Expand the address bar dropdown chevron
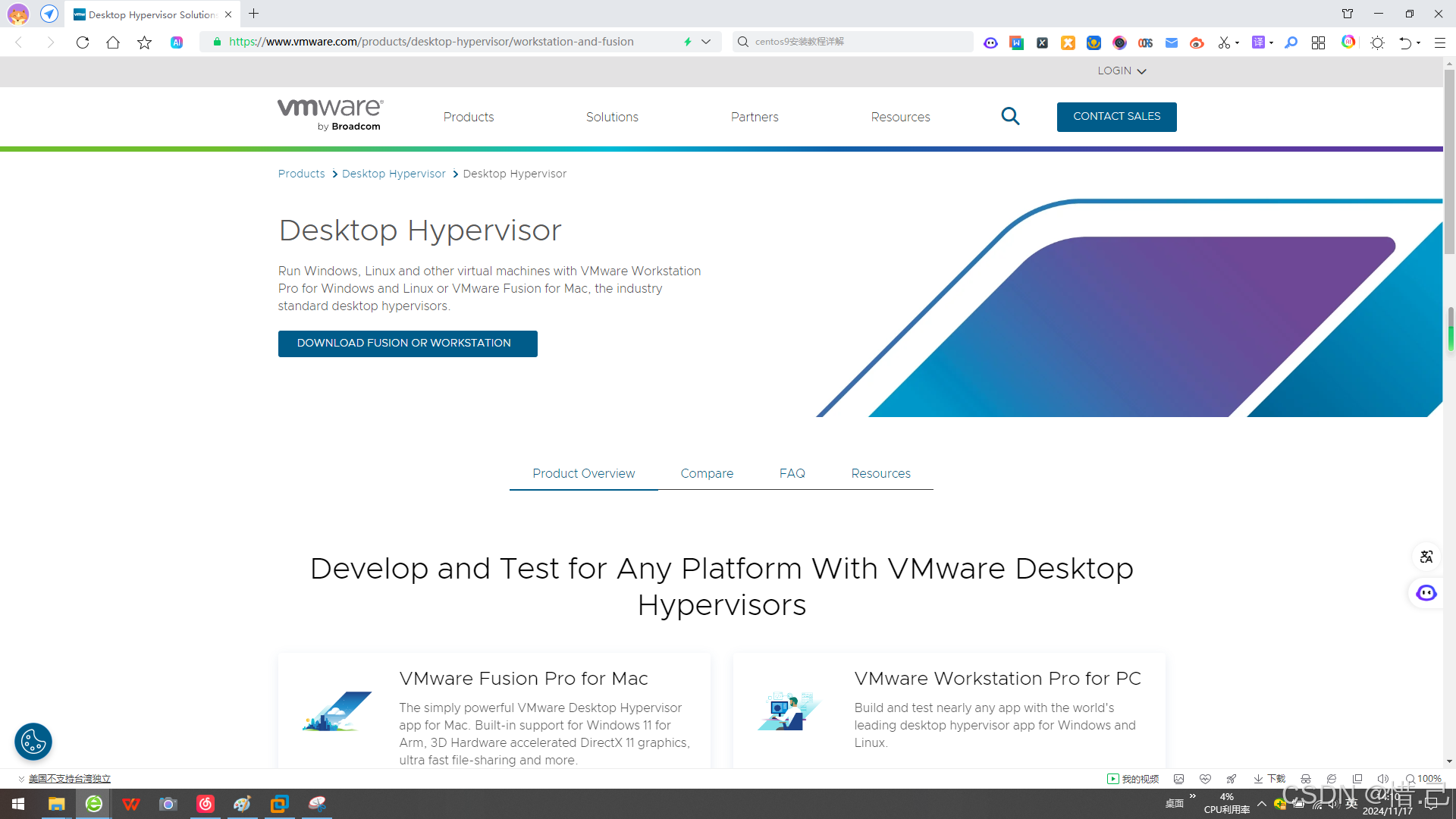Viewport: 1456px width, 819px height. click(x=706, y=42)
